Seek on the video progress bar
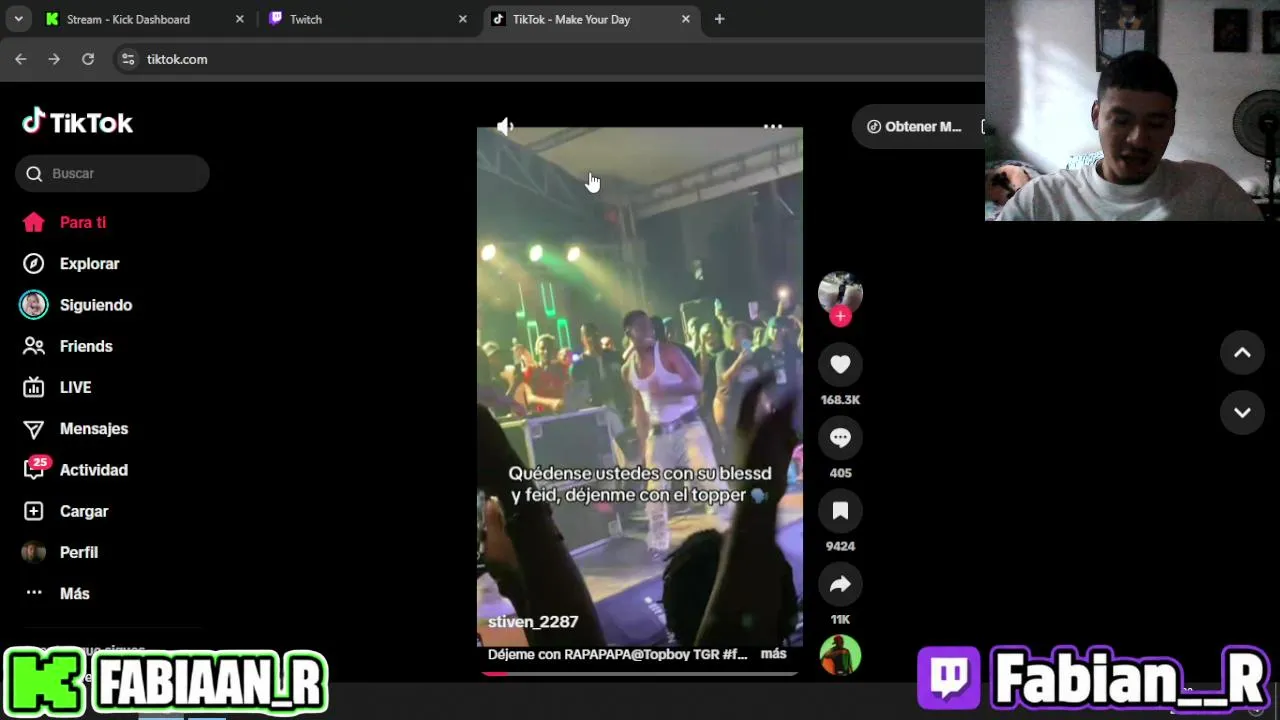 point(640,673)
